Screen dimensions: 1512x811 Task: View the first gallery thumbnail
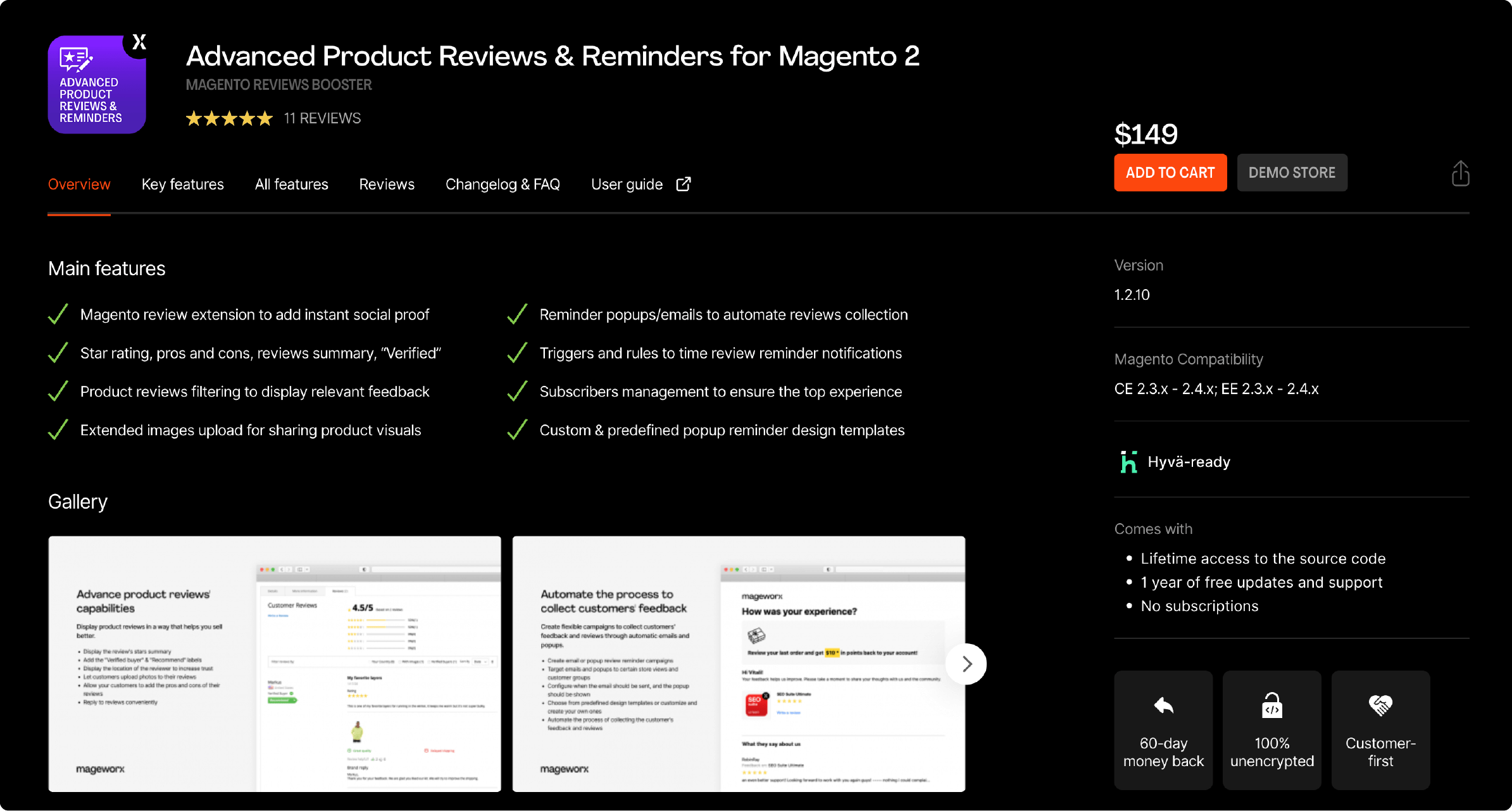point(275,663)
